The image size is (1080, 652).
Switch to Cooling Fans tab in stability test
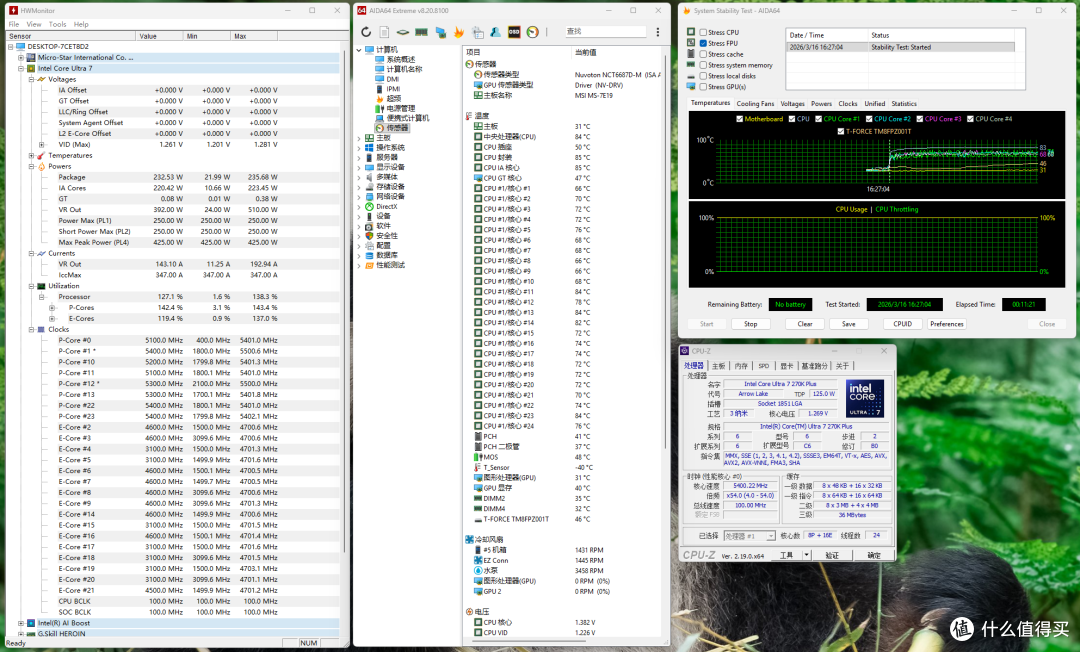pyautogui.click(x=755, y=104)
